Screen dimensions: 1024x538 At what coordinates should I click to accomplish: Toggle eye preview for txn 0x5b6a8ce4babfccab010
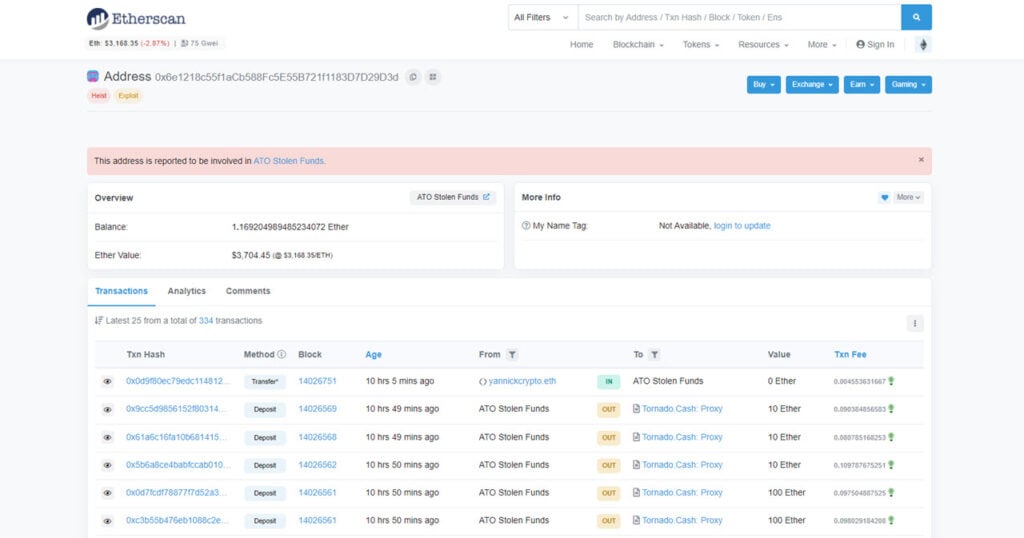click(x=107, y=466)
